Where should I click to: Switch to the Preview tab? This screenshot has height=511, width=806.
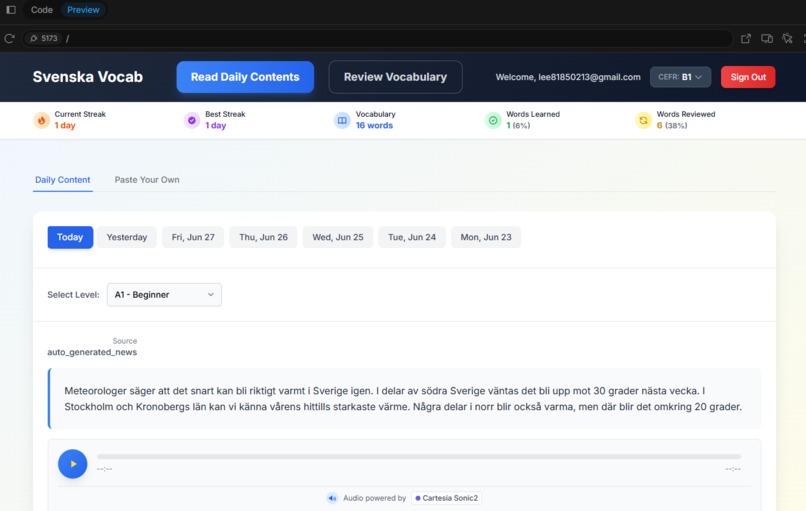tap(83, 10)
